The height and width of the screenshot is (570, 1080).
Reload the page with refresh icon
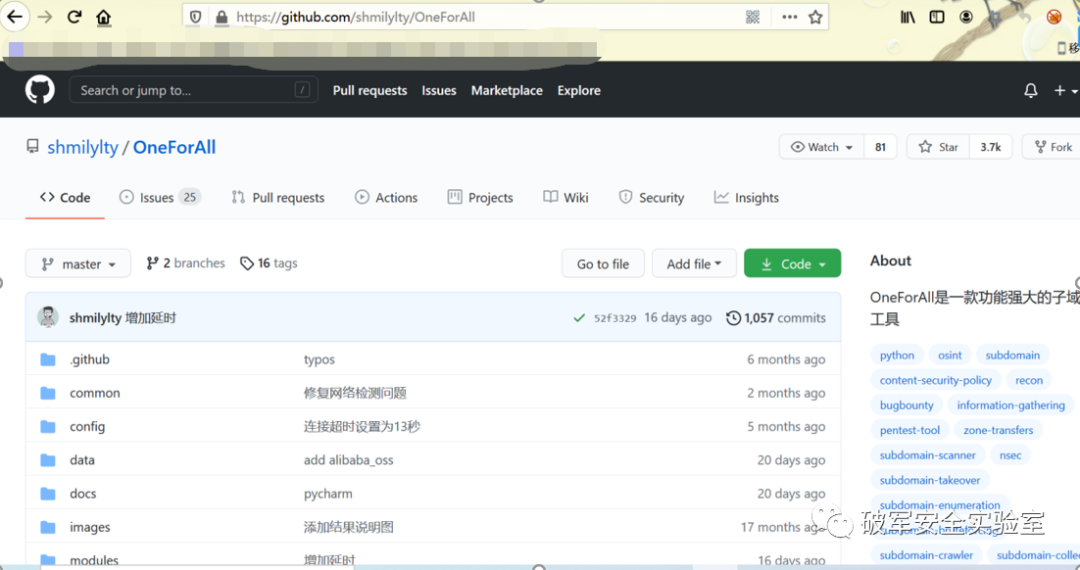74,17
